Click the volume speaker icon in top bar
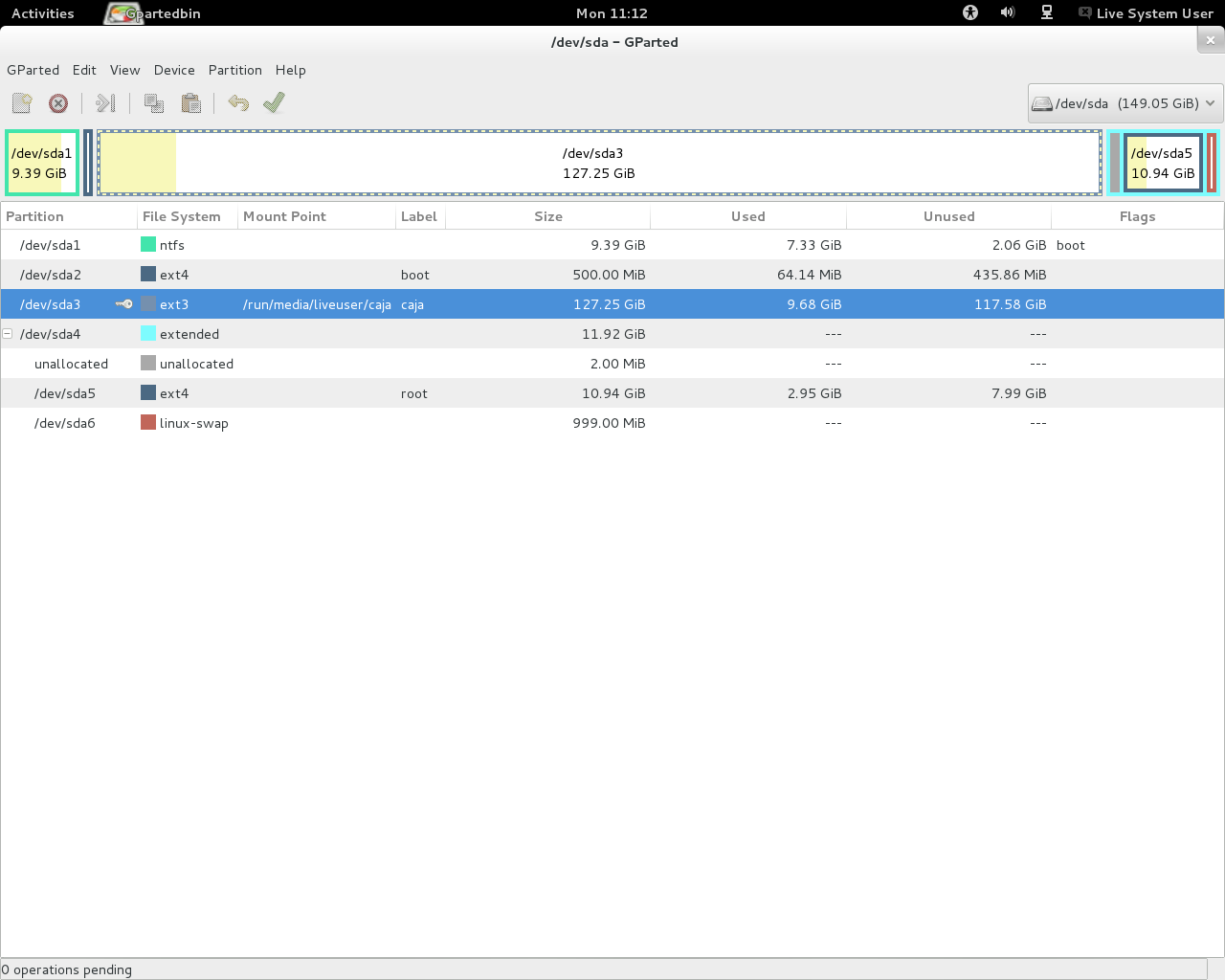Image resolution: width=1225 pixels, height=980 pixels. pyautogui.click(x=1008, y=12)
